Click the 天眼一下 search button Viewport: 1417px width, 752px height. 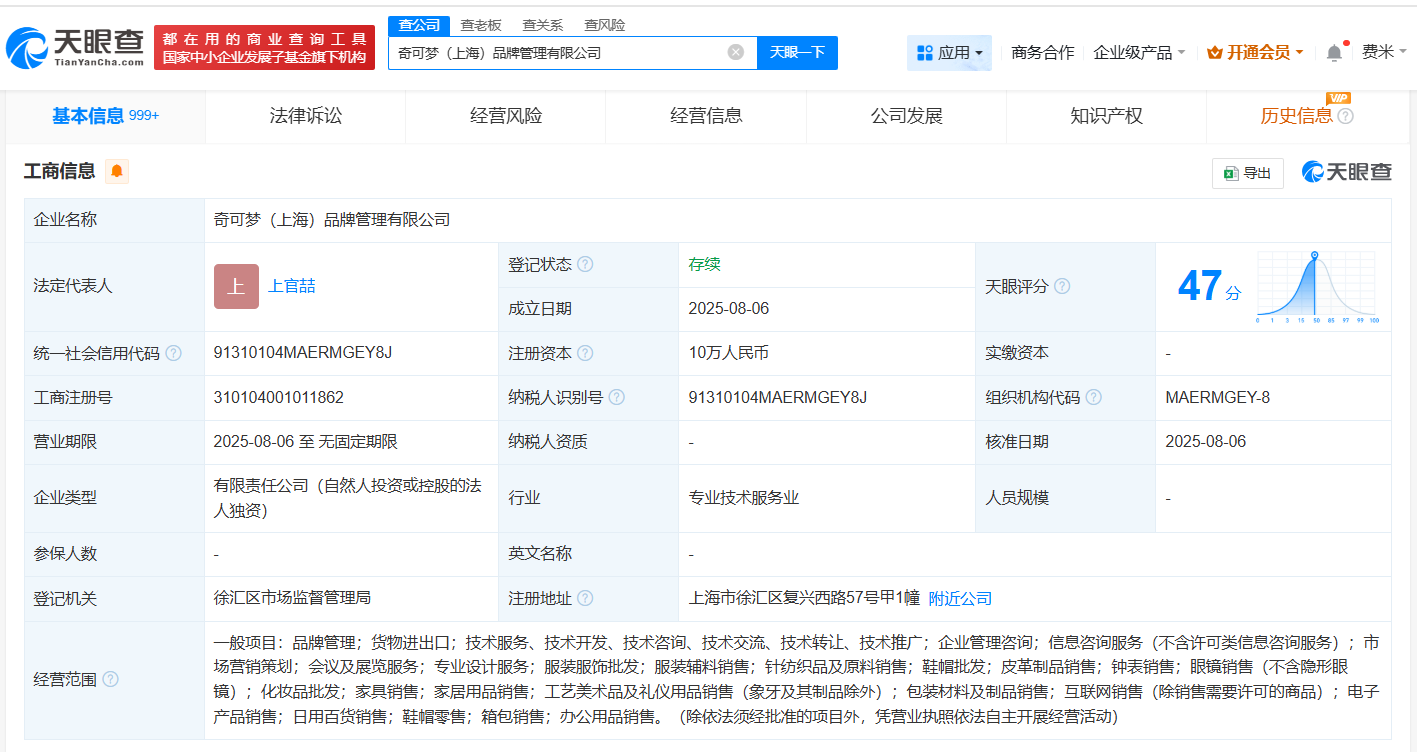point(797,52)
